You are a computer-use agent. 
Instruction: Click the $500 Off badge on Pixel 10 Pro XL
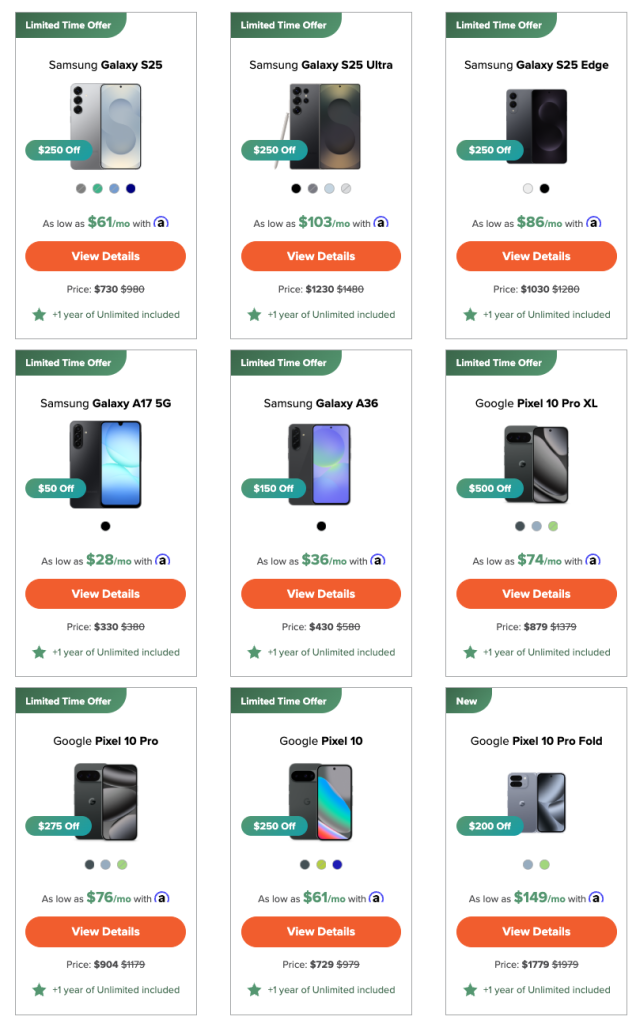(x=491, y=489)
